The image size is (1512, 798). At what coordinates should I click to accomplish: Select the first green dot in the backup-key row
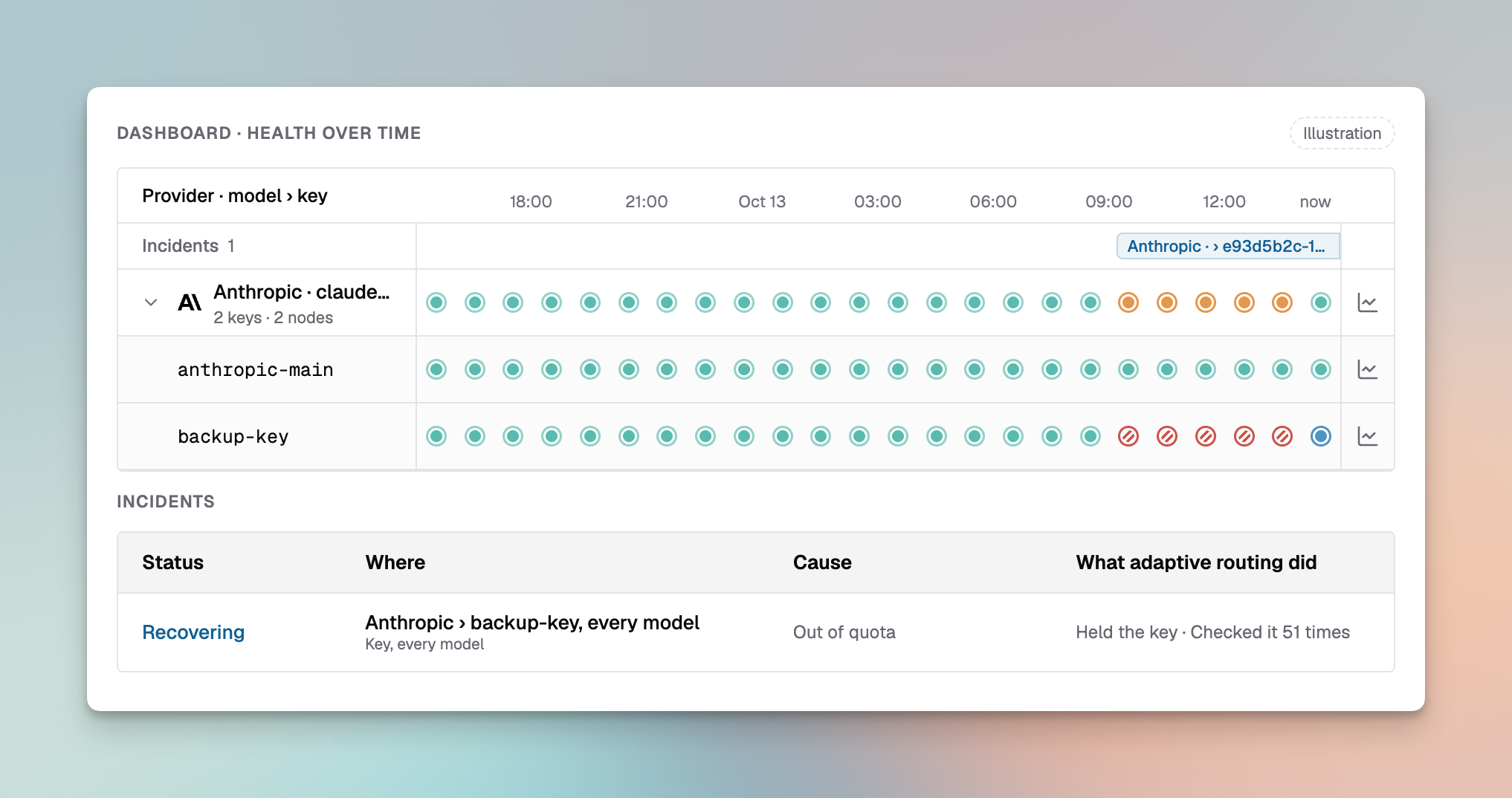(x=436, y=436)
